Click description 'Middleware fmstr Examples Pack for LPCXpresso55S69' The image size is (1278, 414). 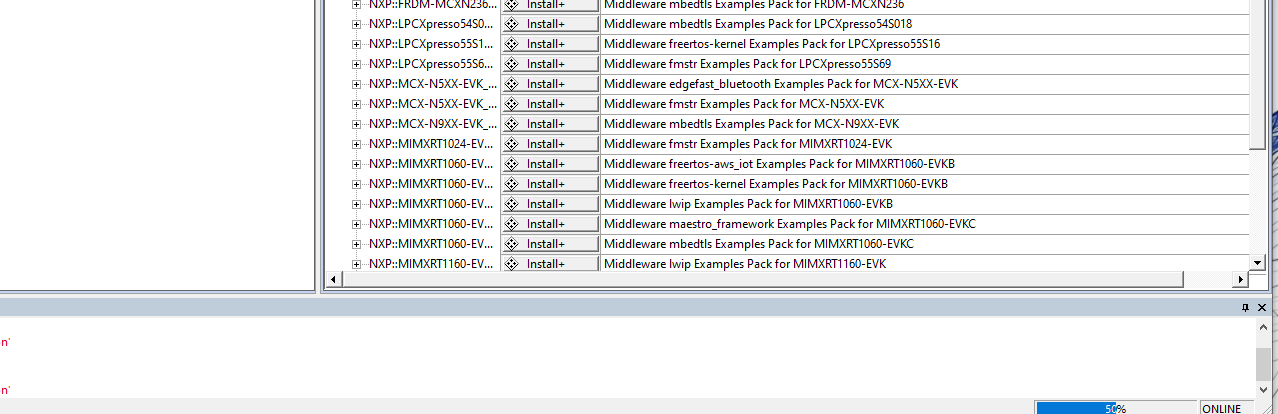click(x=747, y=64)
